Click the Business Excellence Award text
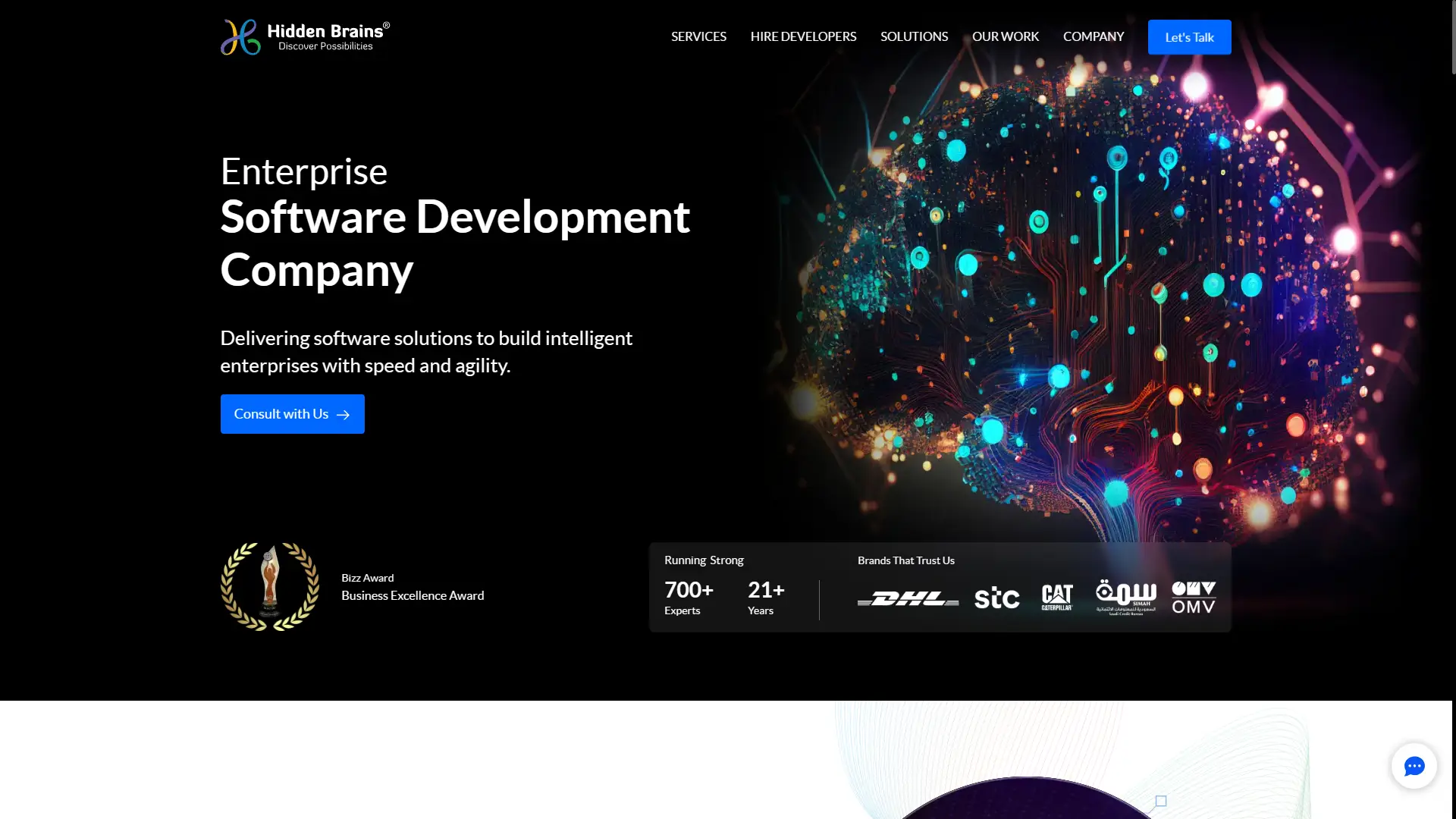The image size is (1456, 819). 413,596
